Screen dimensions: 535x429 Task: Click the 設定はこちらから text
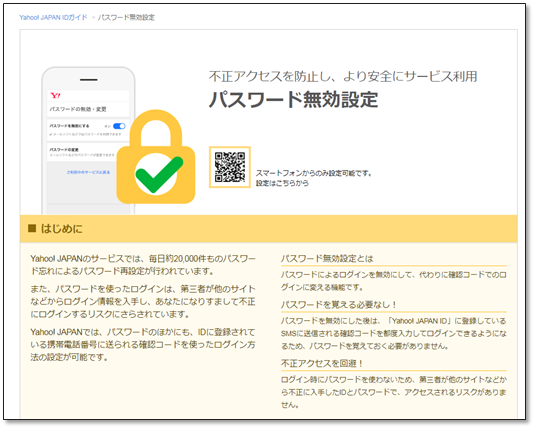point(282,183)
